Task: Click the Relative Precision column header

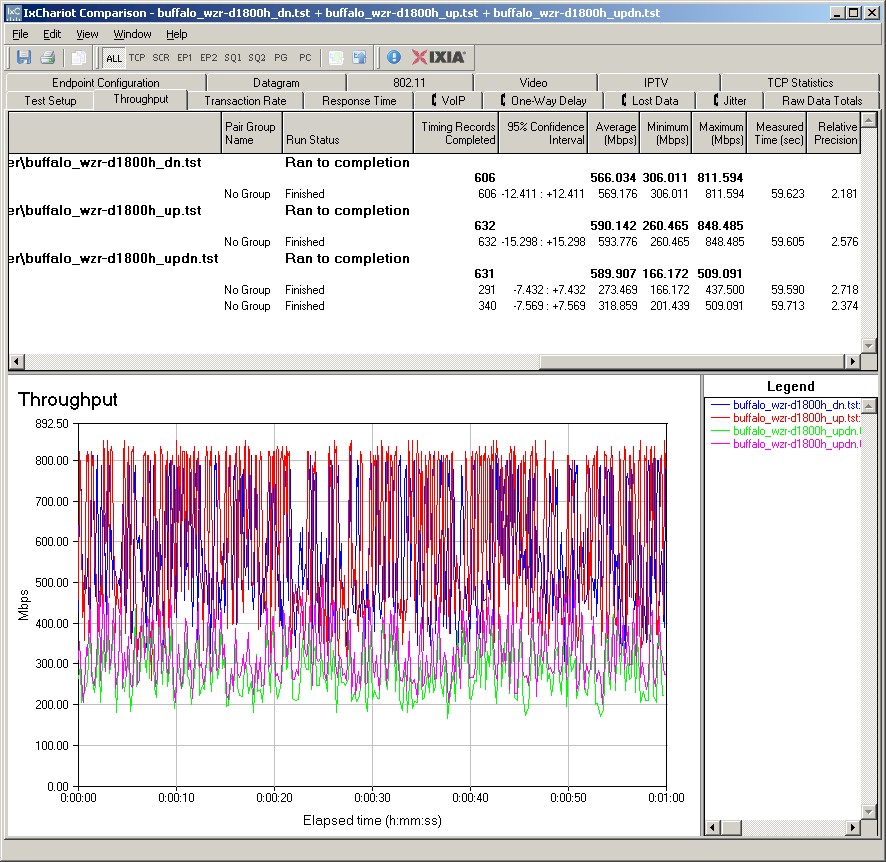Action: (x=833, y=133)
